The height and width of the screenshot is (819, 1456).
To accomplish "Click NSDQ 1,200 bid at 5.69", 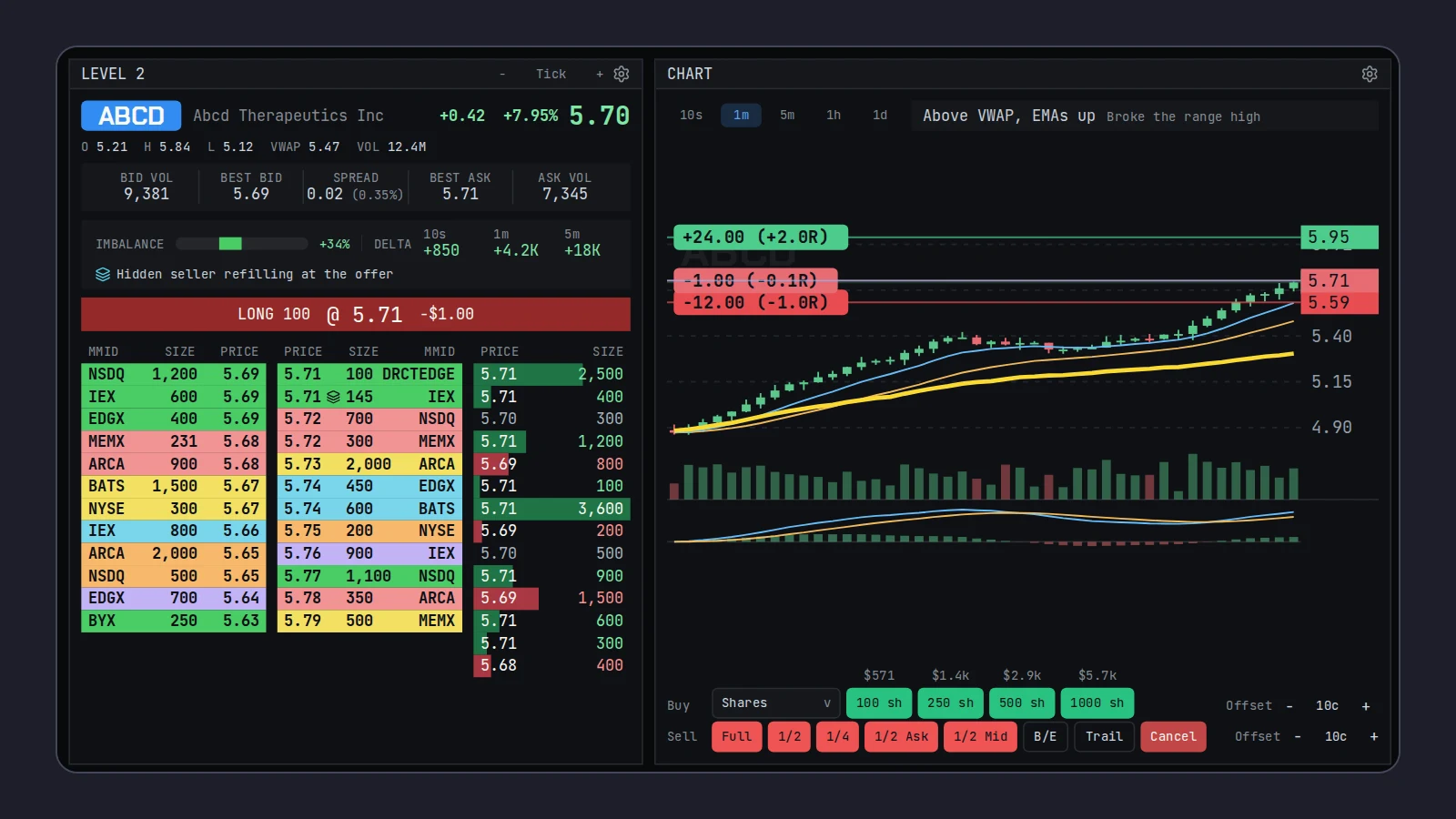I will tap(174, 374).
